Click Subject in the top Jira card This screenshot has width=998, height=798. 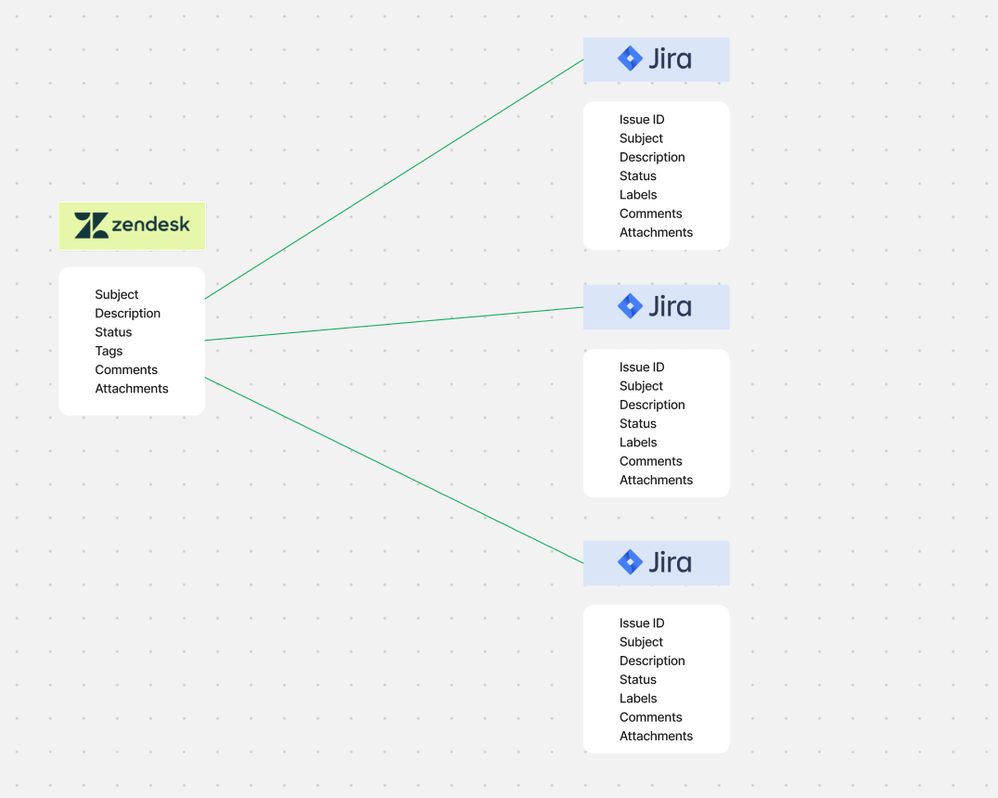(641, 139)
